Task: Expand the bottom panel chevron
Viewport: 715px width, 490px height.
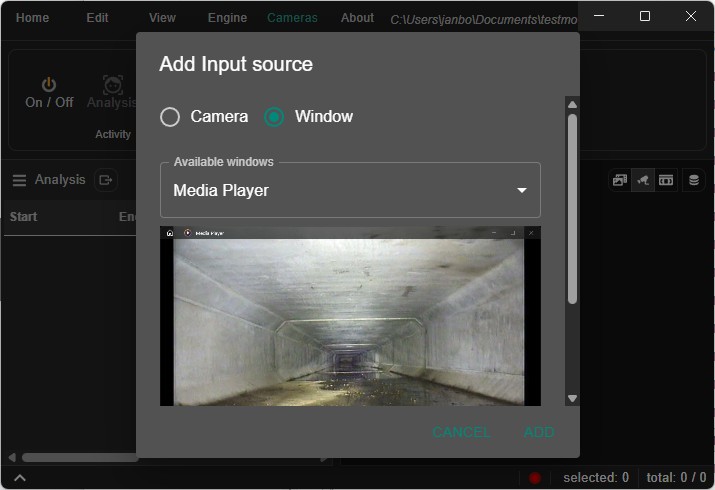Action: [x=20, y=478]
